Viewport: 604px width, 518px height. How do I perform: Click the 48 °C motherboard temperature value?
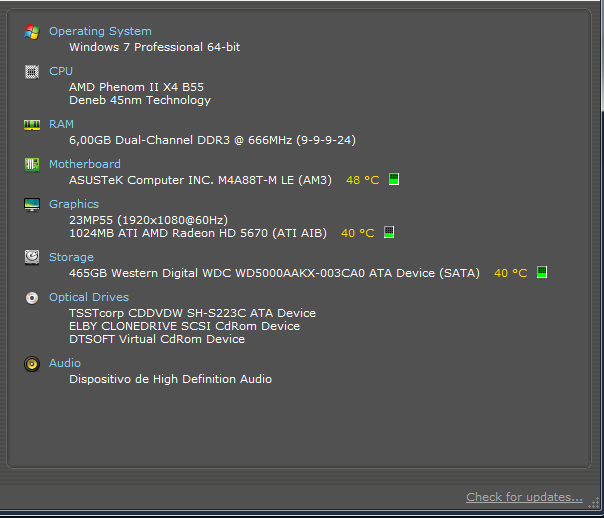click(362, 180)
